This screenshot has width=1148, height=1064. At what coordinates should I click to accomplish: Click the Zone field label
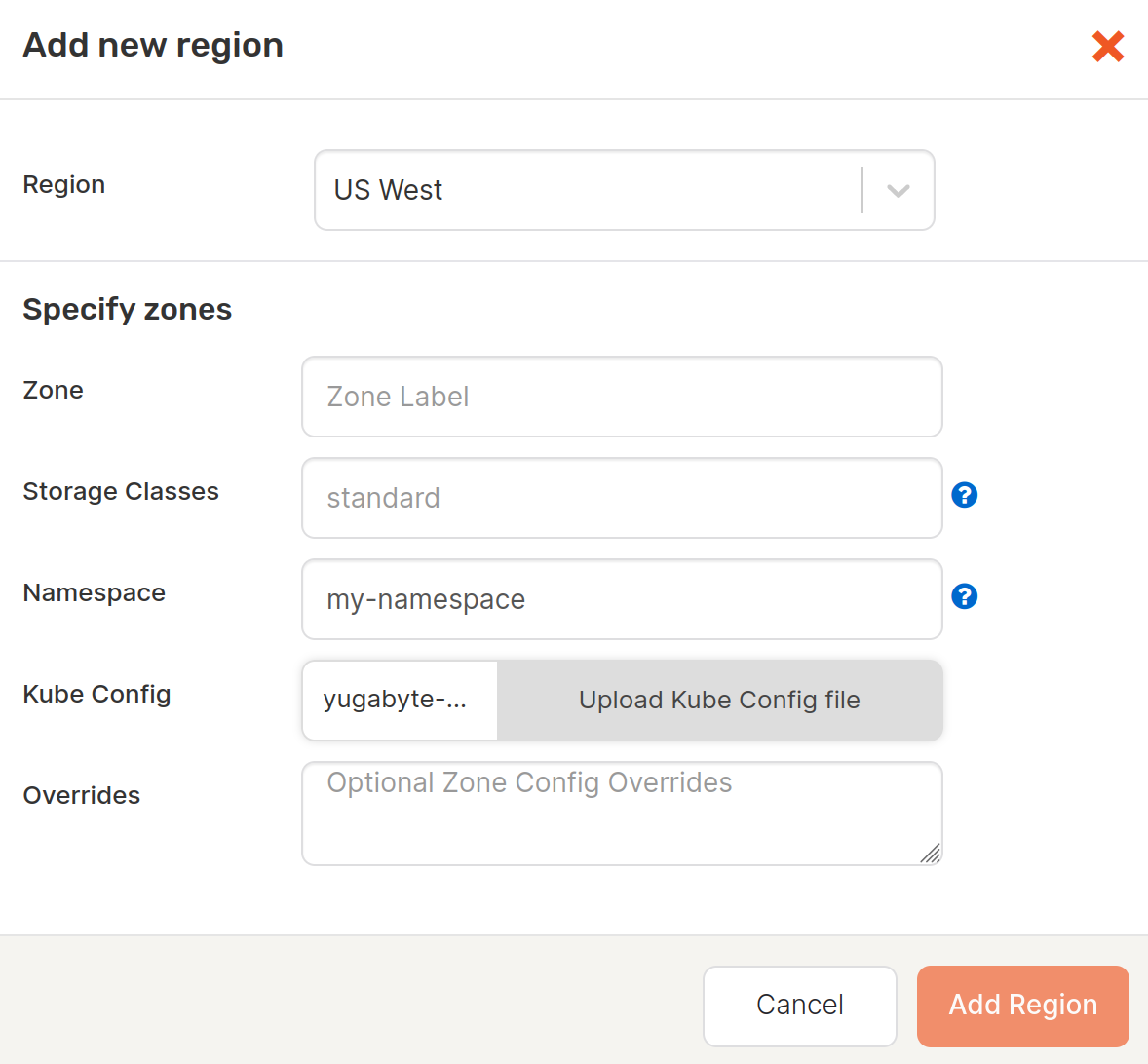(x=54, y=390)
